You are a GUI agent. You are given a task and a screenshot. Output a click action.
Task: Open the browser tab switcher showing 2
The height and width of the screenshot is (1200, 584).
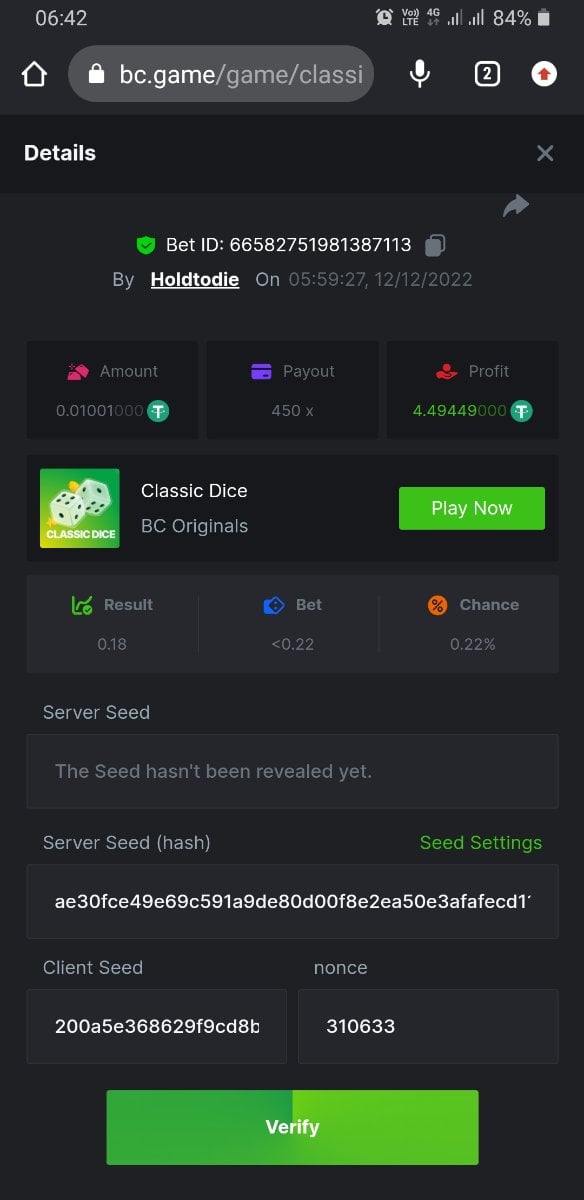click(x=487, y=74)
